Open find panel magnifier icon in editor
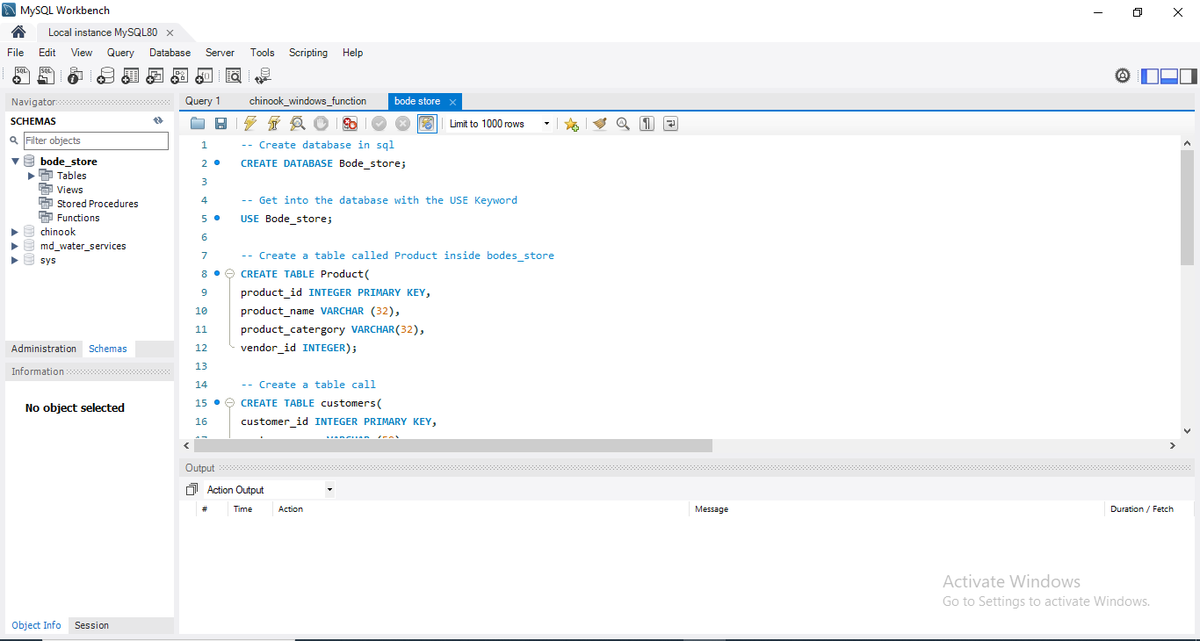1200x641 pixels. click(623, 124)
